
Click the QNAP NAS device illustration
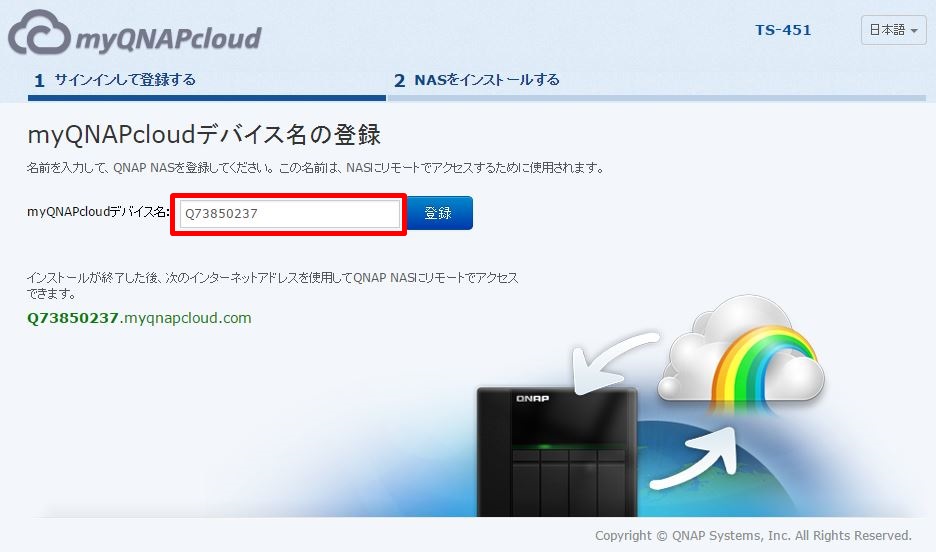pyautogui.click(x=556, y=452)
